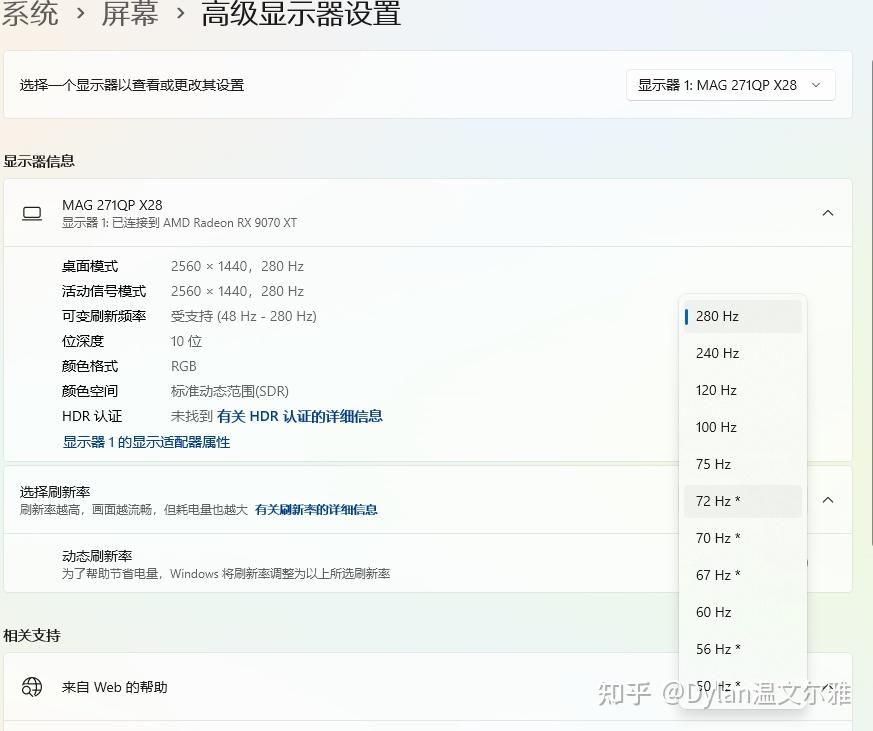Image resolution: width=873 pixels, height=731 pixels.
Task: Collapse the MAG 271QP X28 display info section
Action: click(x=827, y=213)
